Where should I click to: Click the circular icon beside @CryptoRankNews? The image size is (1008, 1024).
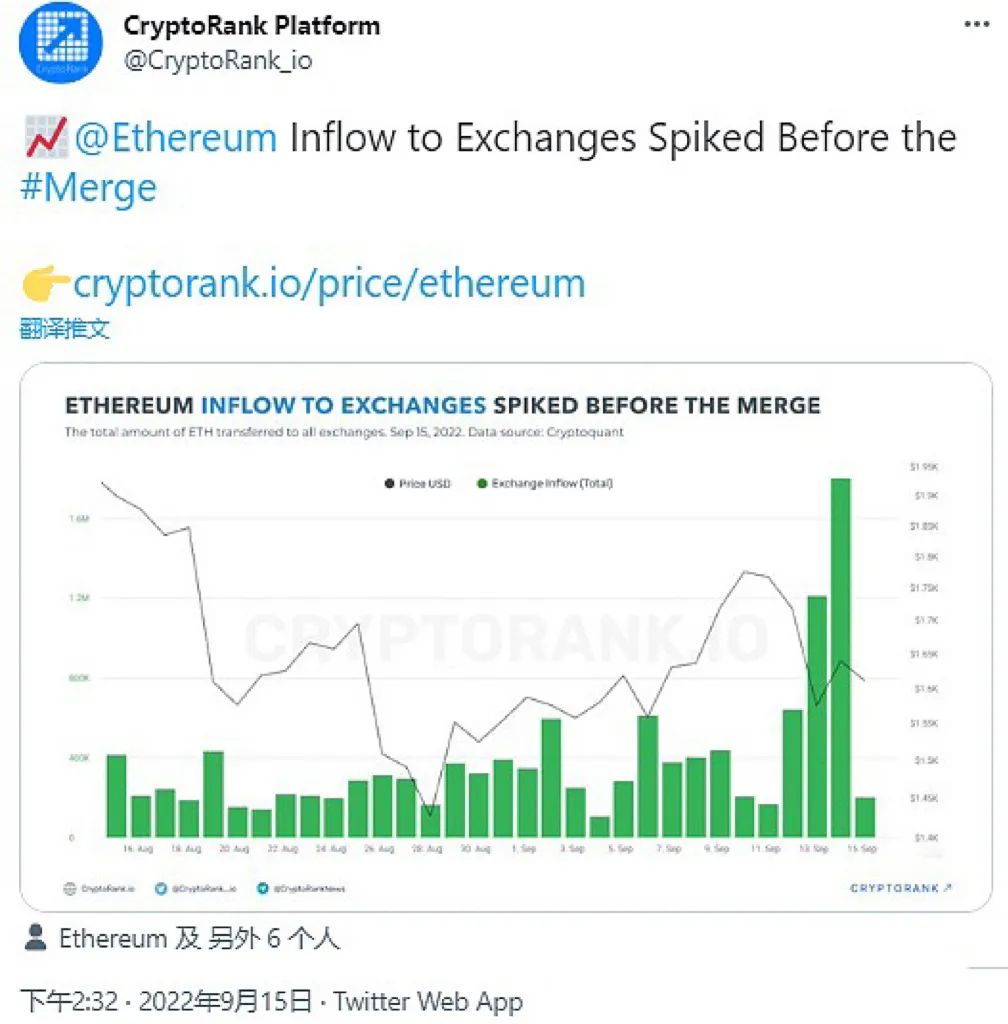262,886
